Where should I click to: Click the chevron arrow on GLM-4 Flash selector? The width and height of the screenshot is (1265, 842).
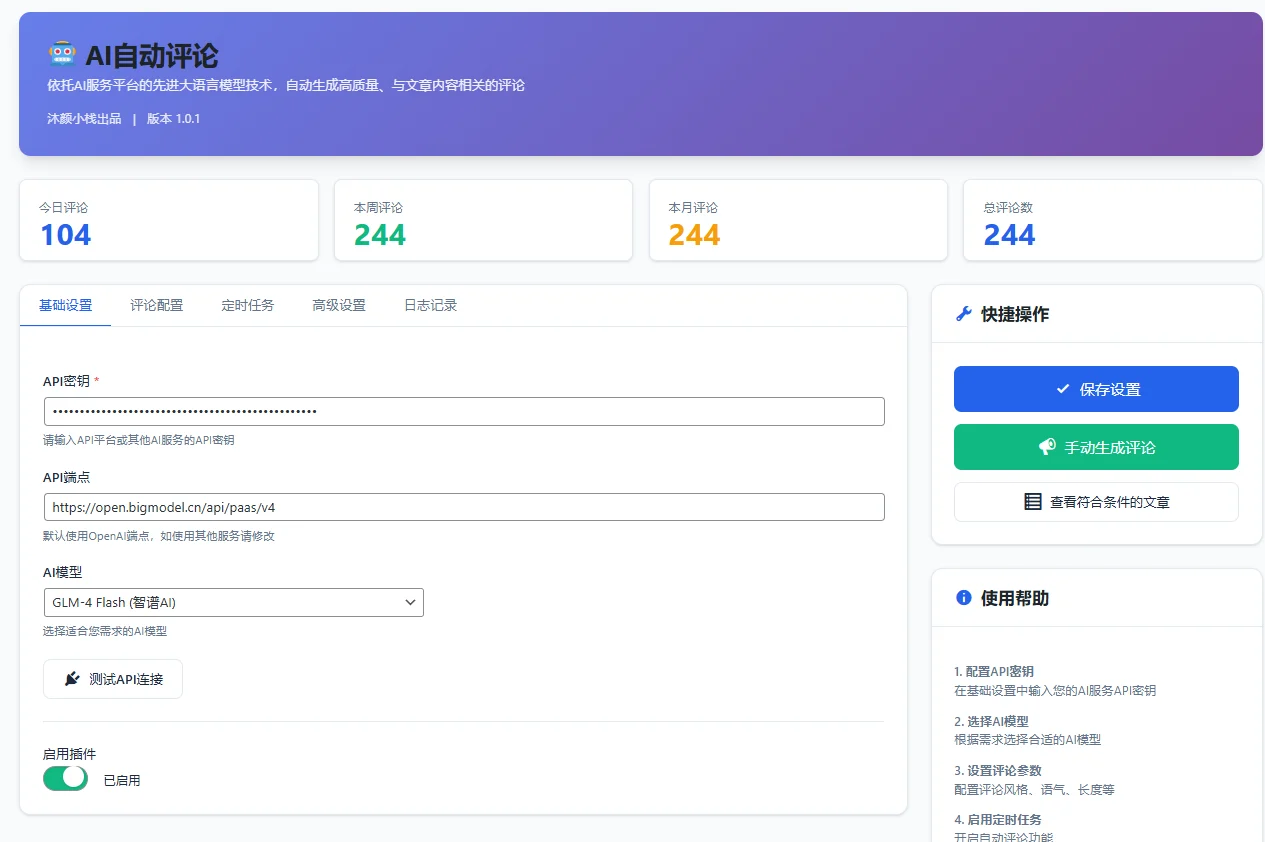point(410,602)
